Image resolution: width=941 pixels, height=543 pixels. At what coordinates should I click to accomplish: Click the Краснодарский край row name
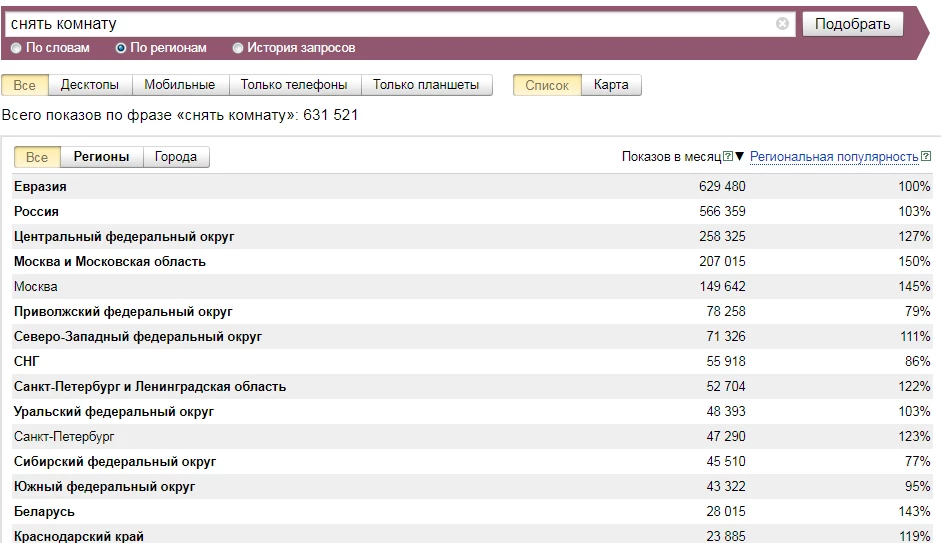point(79,536)
